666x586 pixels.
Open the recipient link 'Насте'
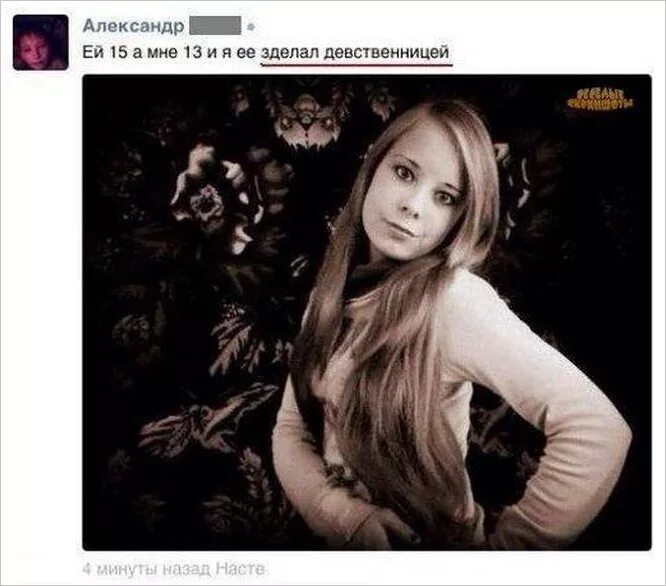240,569
